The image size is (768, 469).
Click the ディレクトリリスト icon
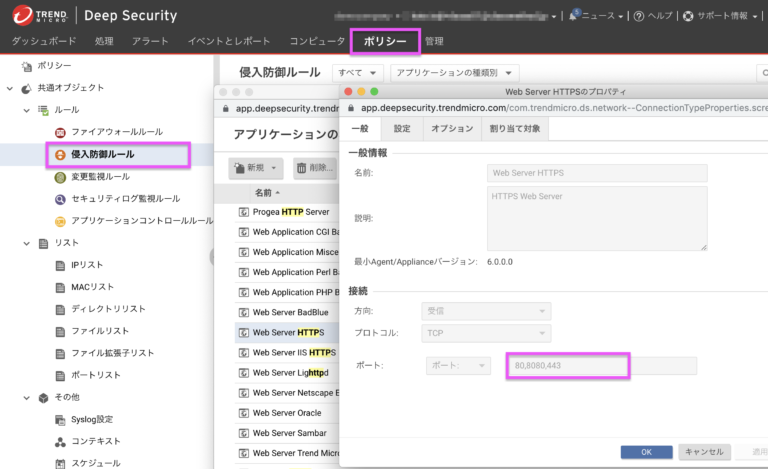pos(60,309)
